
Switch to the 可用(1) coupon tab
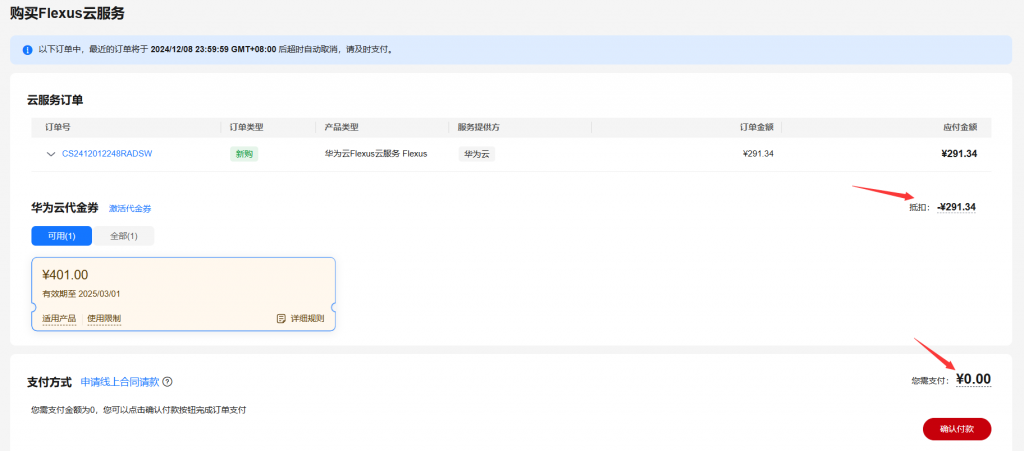pos(61,236)
